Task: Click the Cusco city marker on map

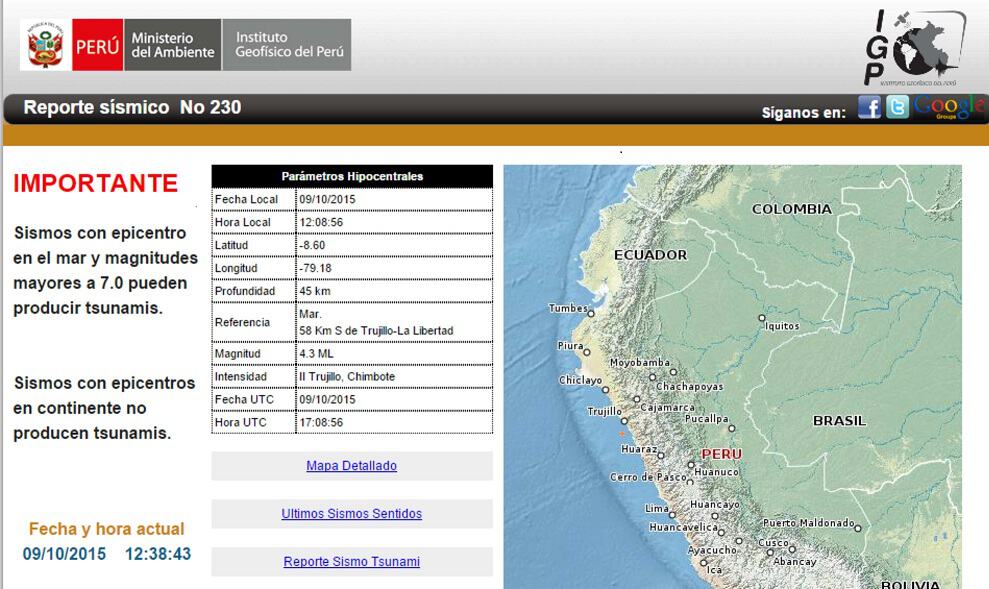Action: click(791, 547)
